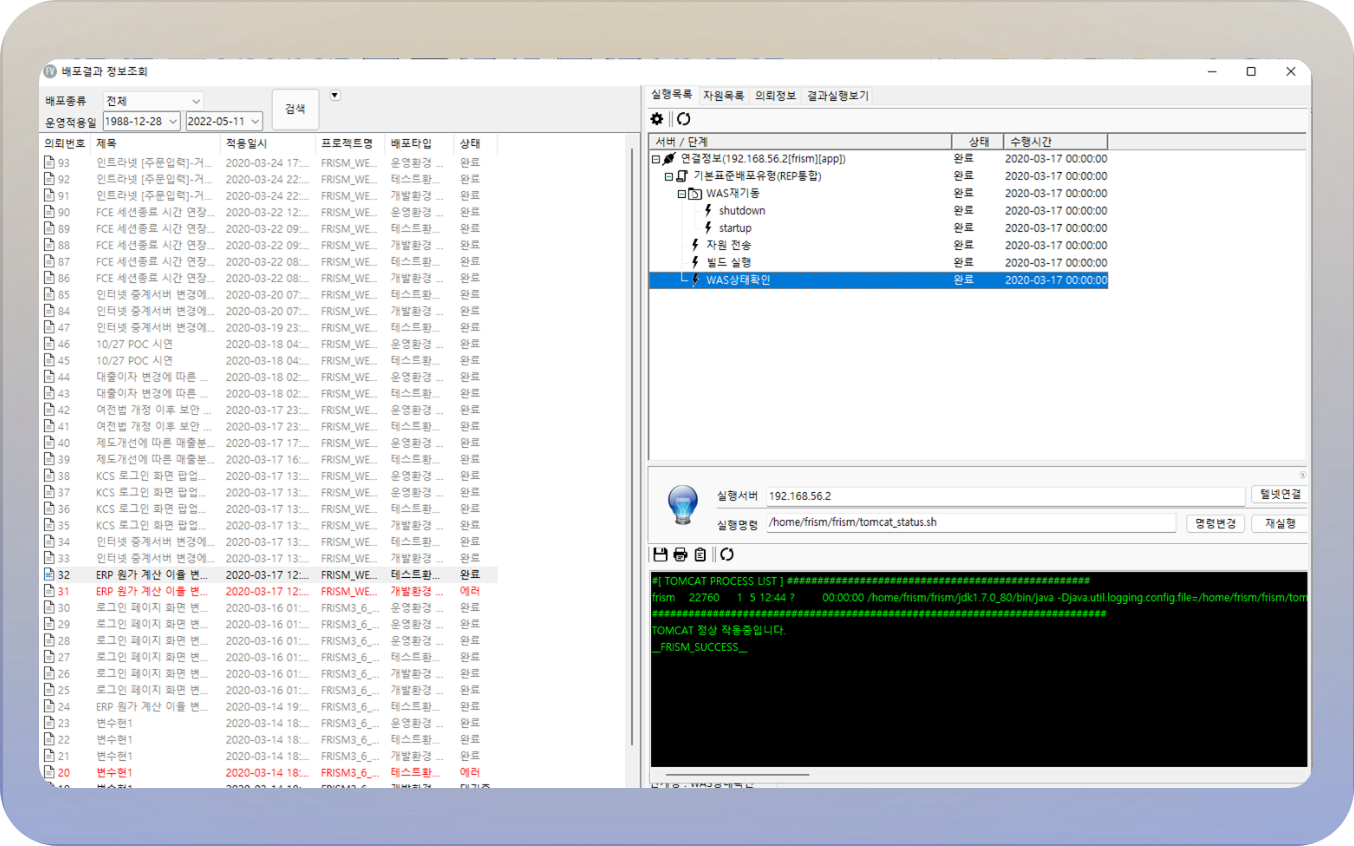Image resolution: width=1354 pixels, height=846 pixels.
Task: Click the plug icon of 연결정보 node
Action: [670, 159]
